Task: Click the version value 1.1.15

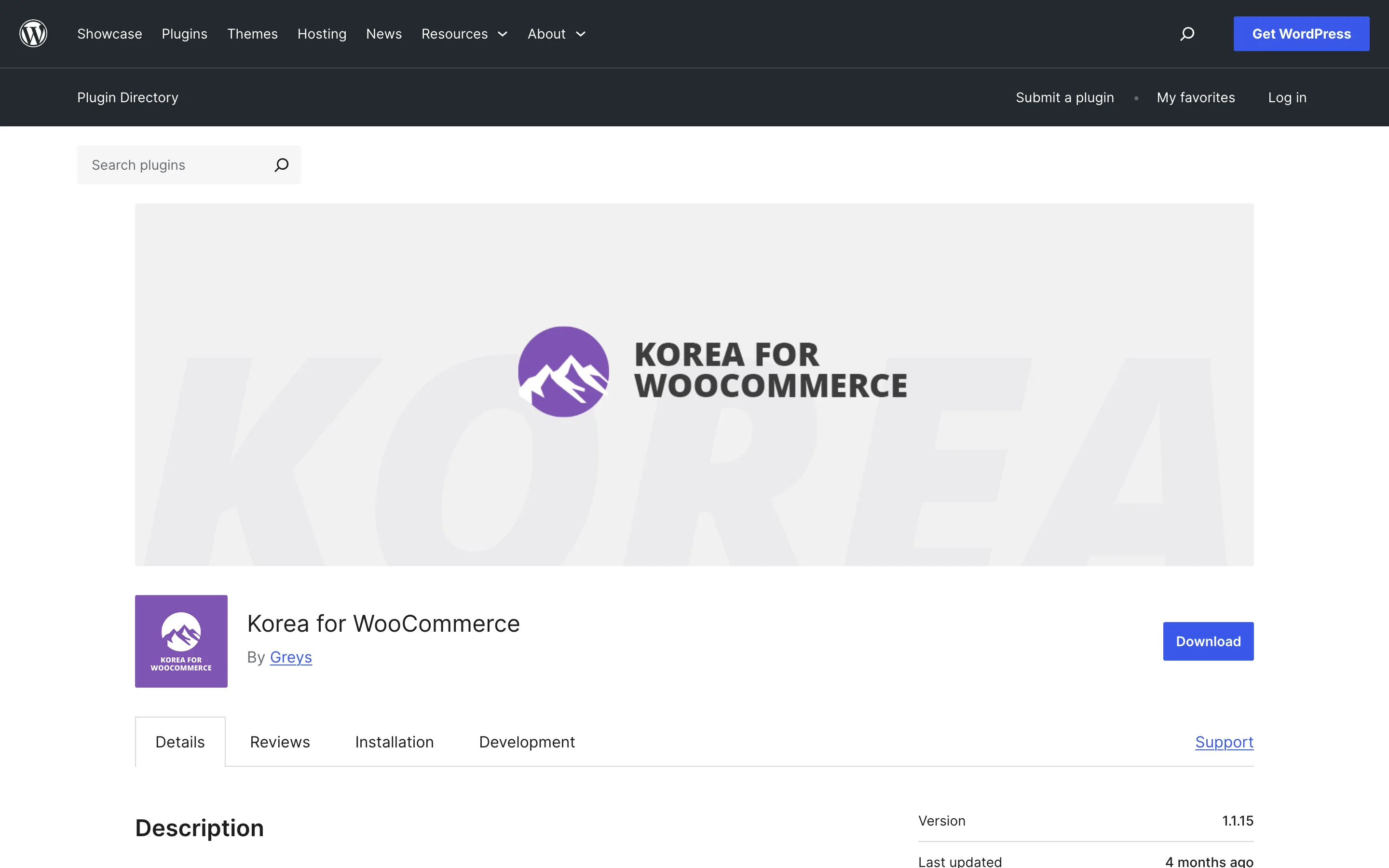Action: click(x=1238, y=821)
